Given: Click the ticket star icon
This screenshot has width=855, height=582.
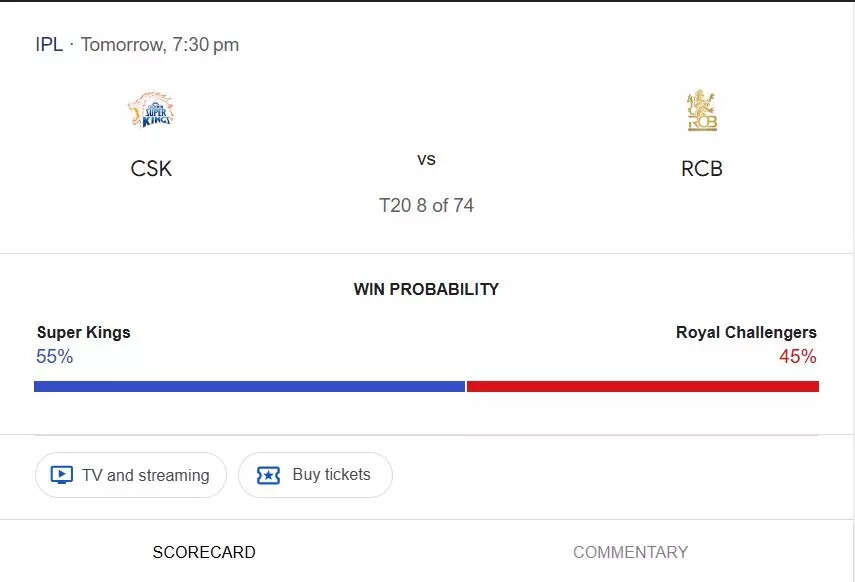Looking at the screenshot, I should click(x=268, y=475).
